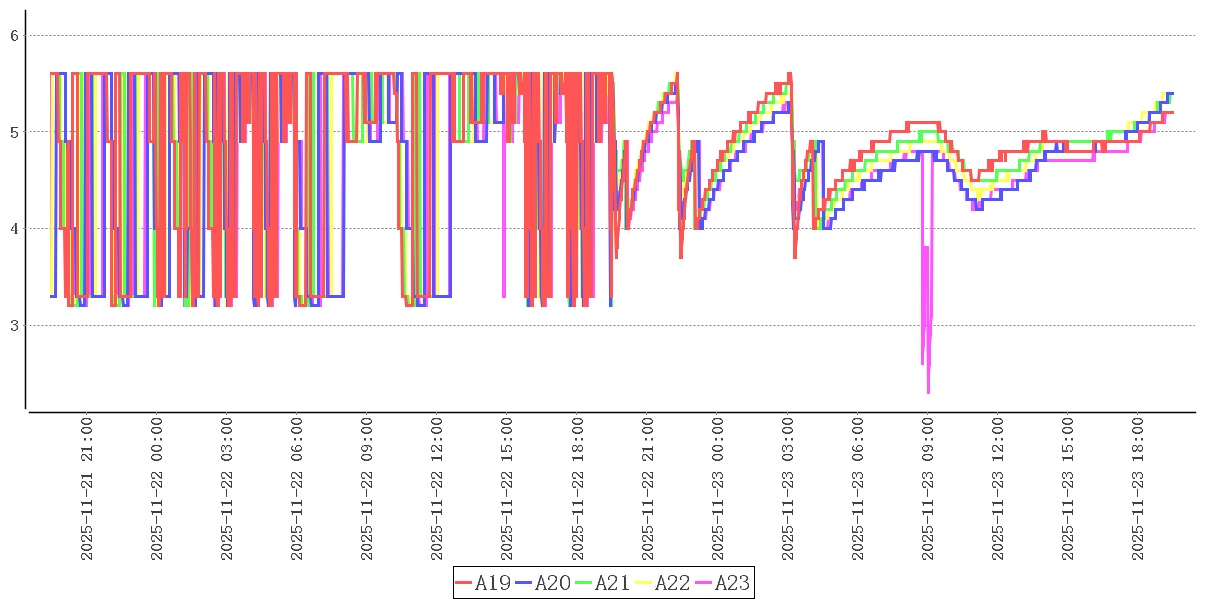
Task: Toggle the A19 series legend label
Action: (x=493, y=583)
